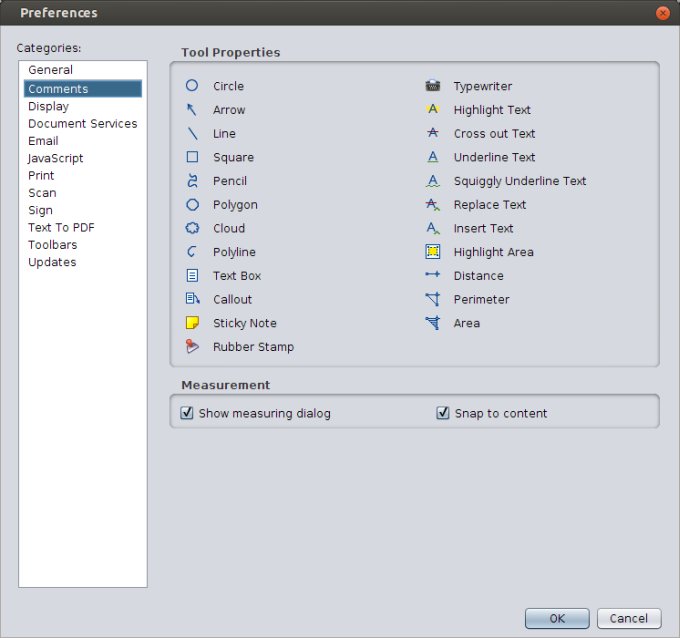Click the Callout tool icon

(192, 299)
